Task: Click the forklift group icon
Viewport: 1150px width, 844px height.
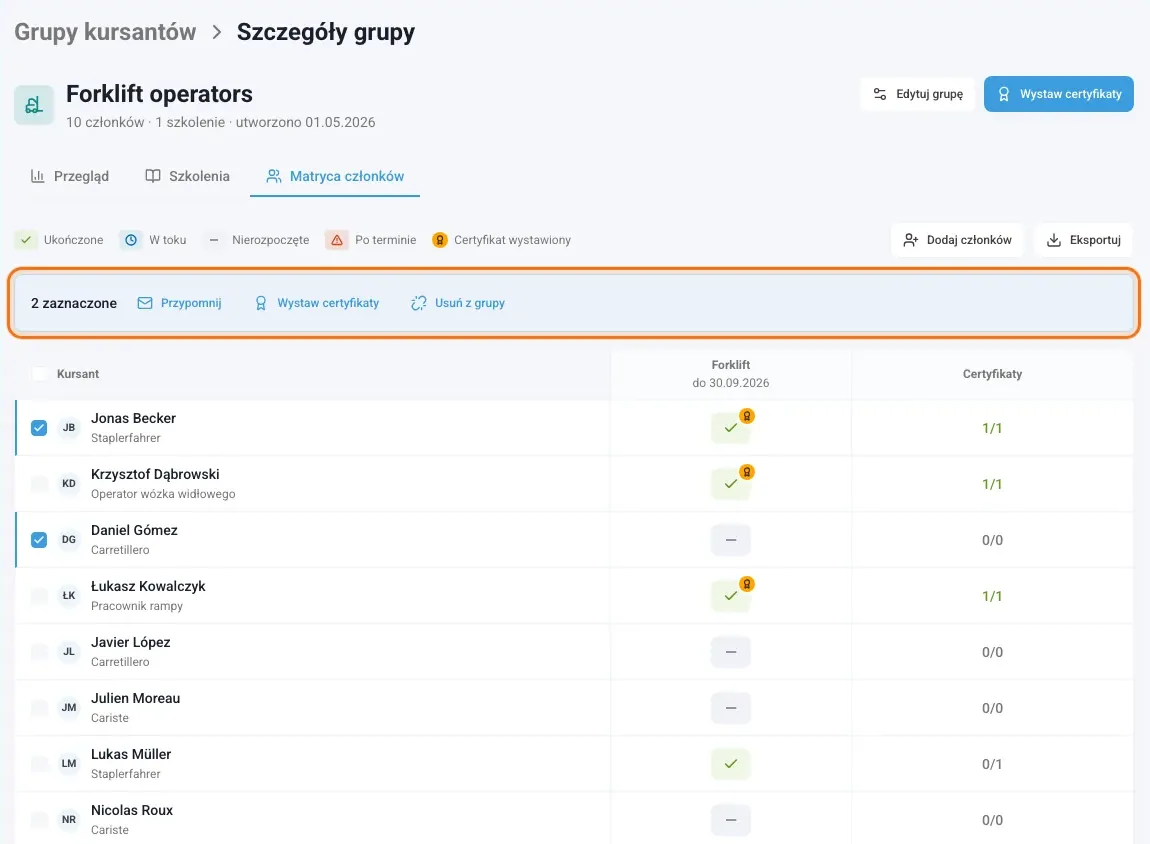Action: pos(34,106)
